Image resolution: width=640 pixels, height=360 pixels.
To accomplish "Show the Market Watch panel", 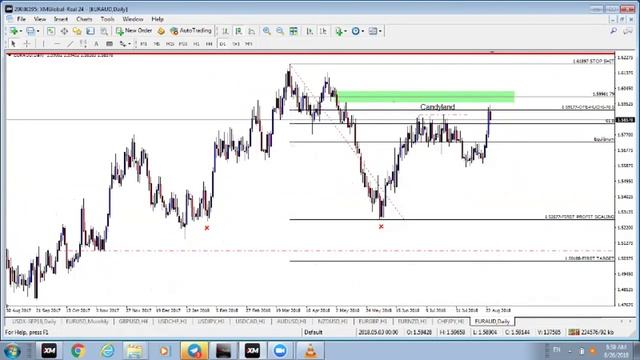I will [51, 31].
